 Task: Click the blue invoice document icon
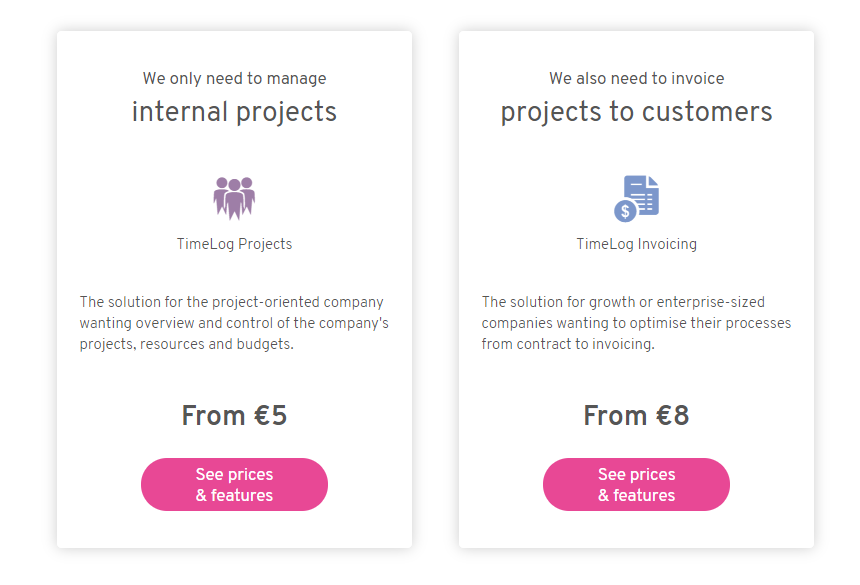click(x=636, y=198)
